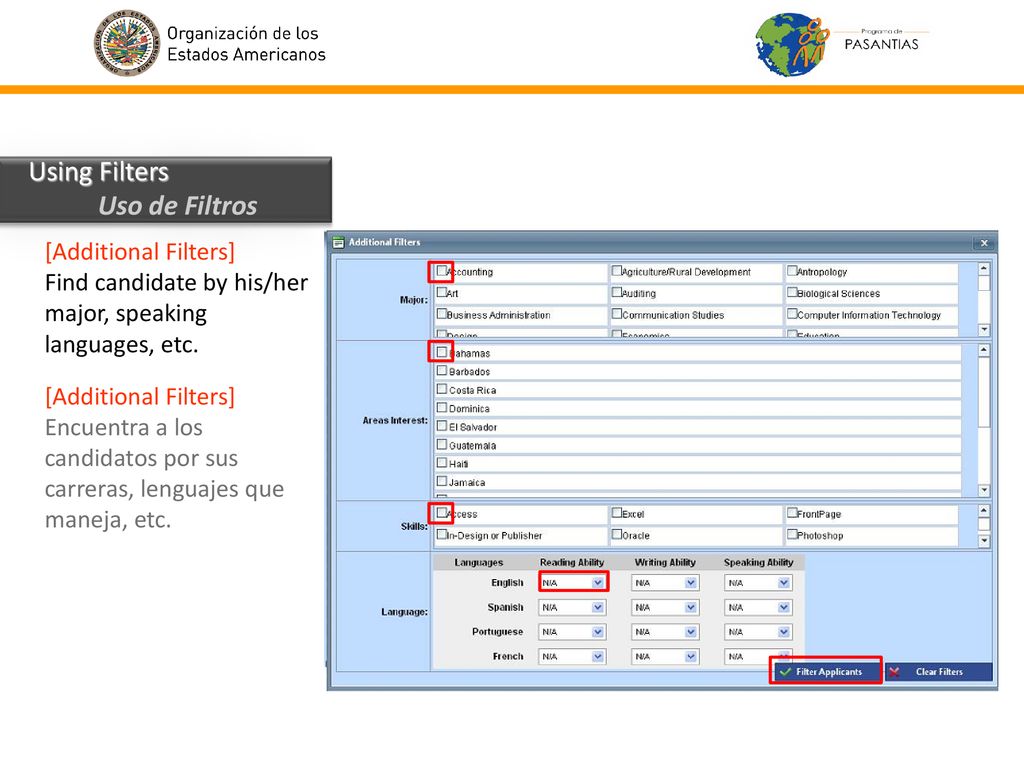Select the Dominica checkbox
This screenshot has width=1024, height=768.
click(x=442, y=408)
